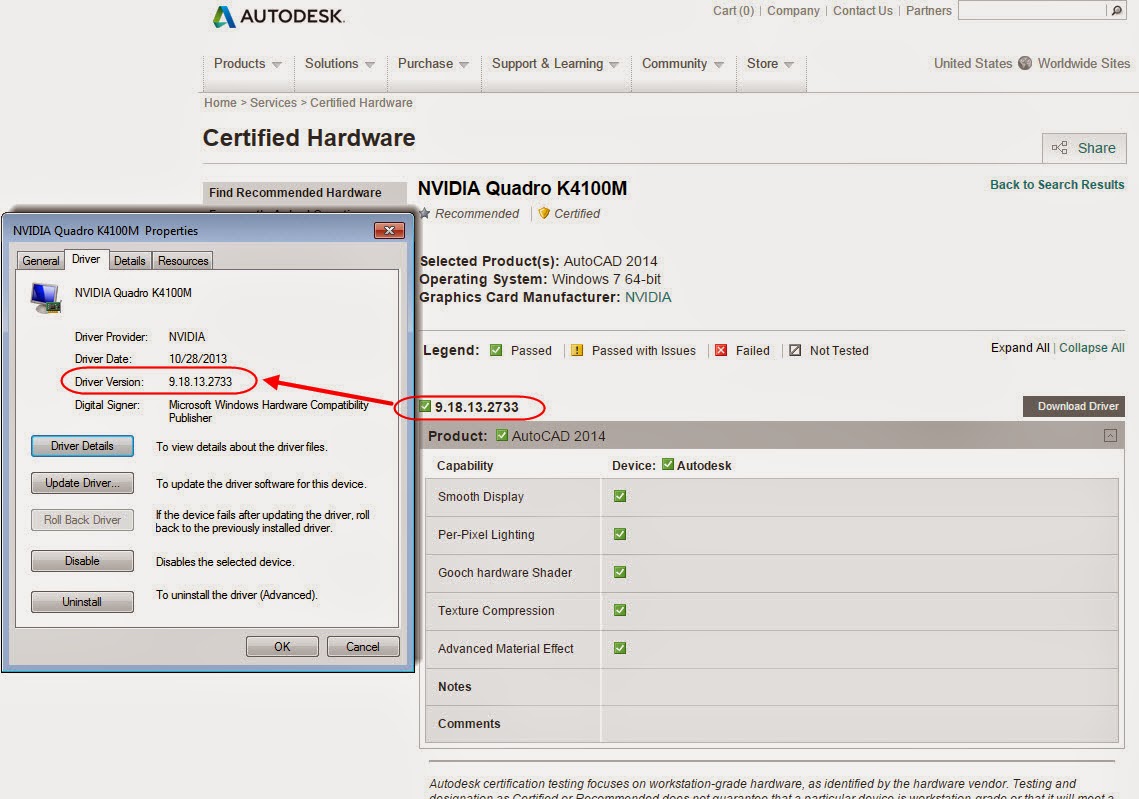The width and height of the screenshot is (1139, 799).
Task: Click the NVIDIA manufacturer link
Action: point(648,297)
